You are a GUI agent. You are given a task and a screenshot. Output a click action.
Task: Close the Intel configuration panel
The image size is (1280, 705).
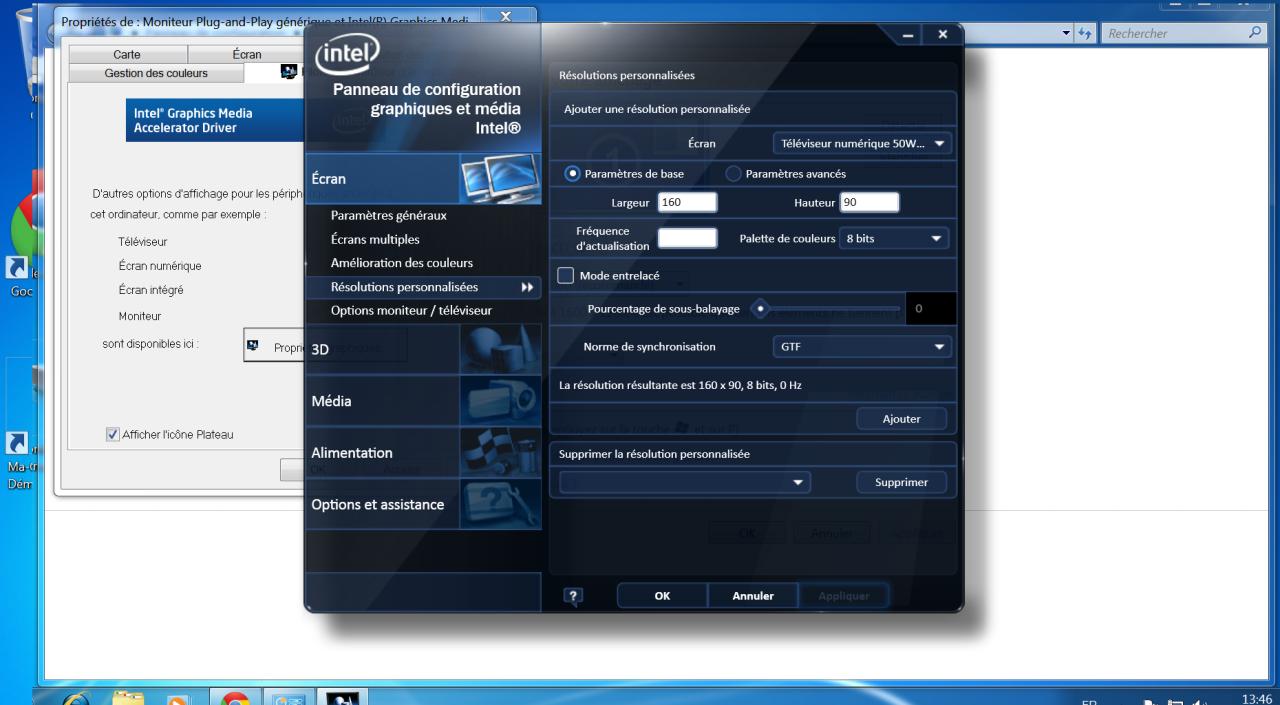coord(941,35)
